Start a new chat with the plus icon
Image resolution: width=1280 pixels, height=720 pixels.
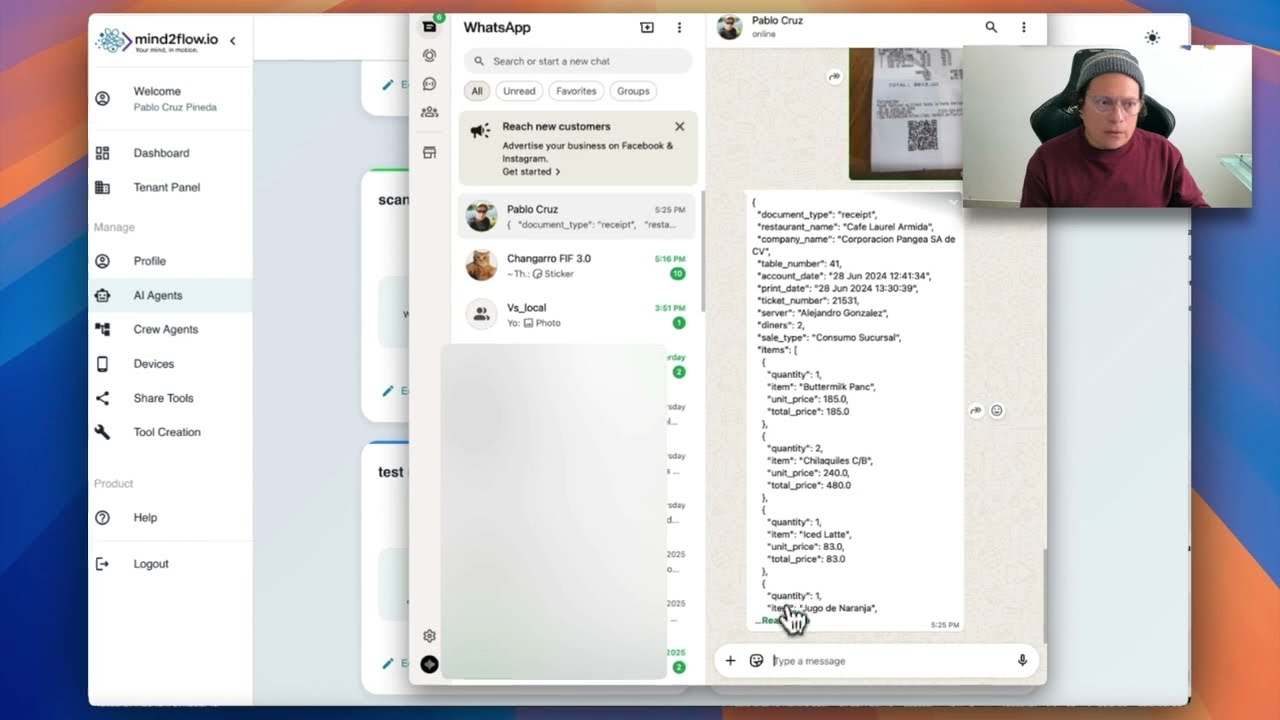[647, 28]
